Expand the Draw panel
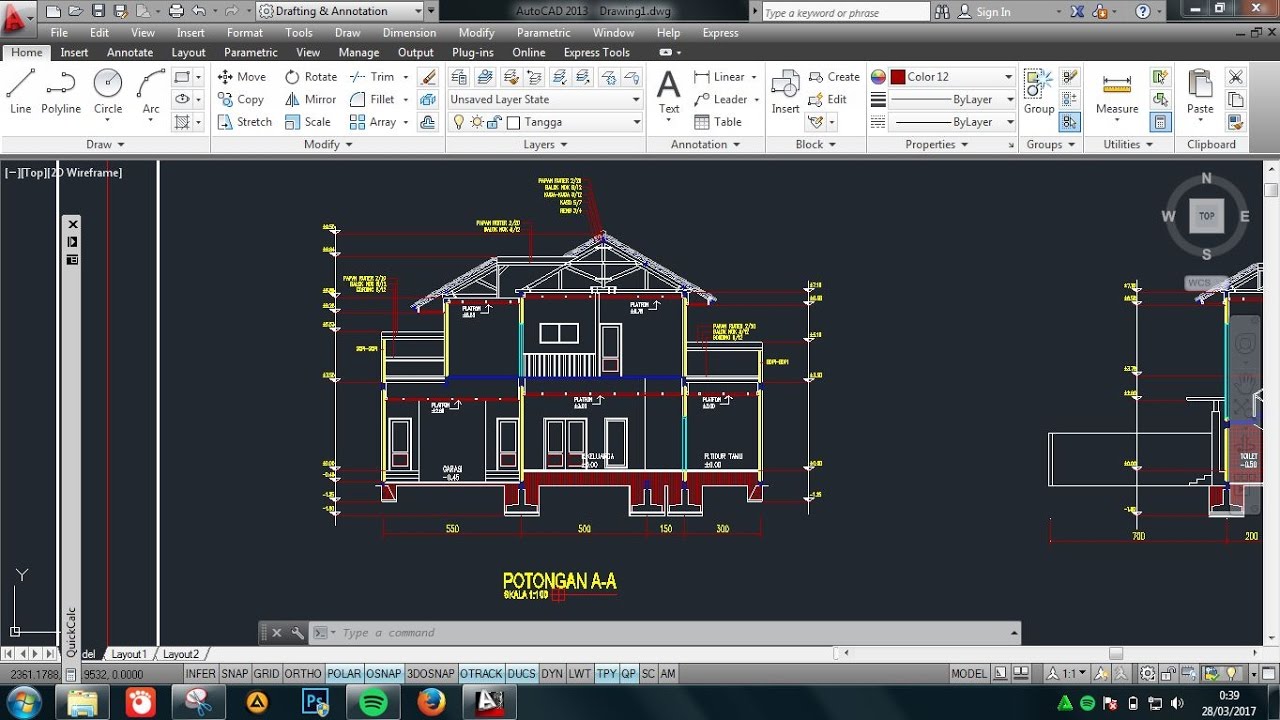 pyautogui.click(x=105, y=144)
